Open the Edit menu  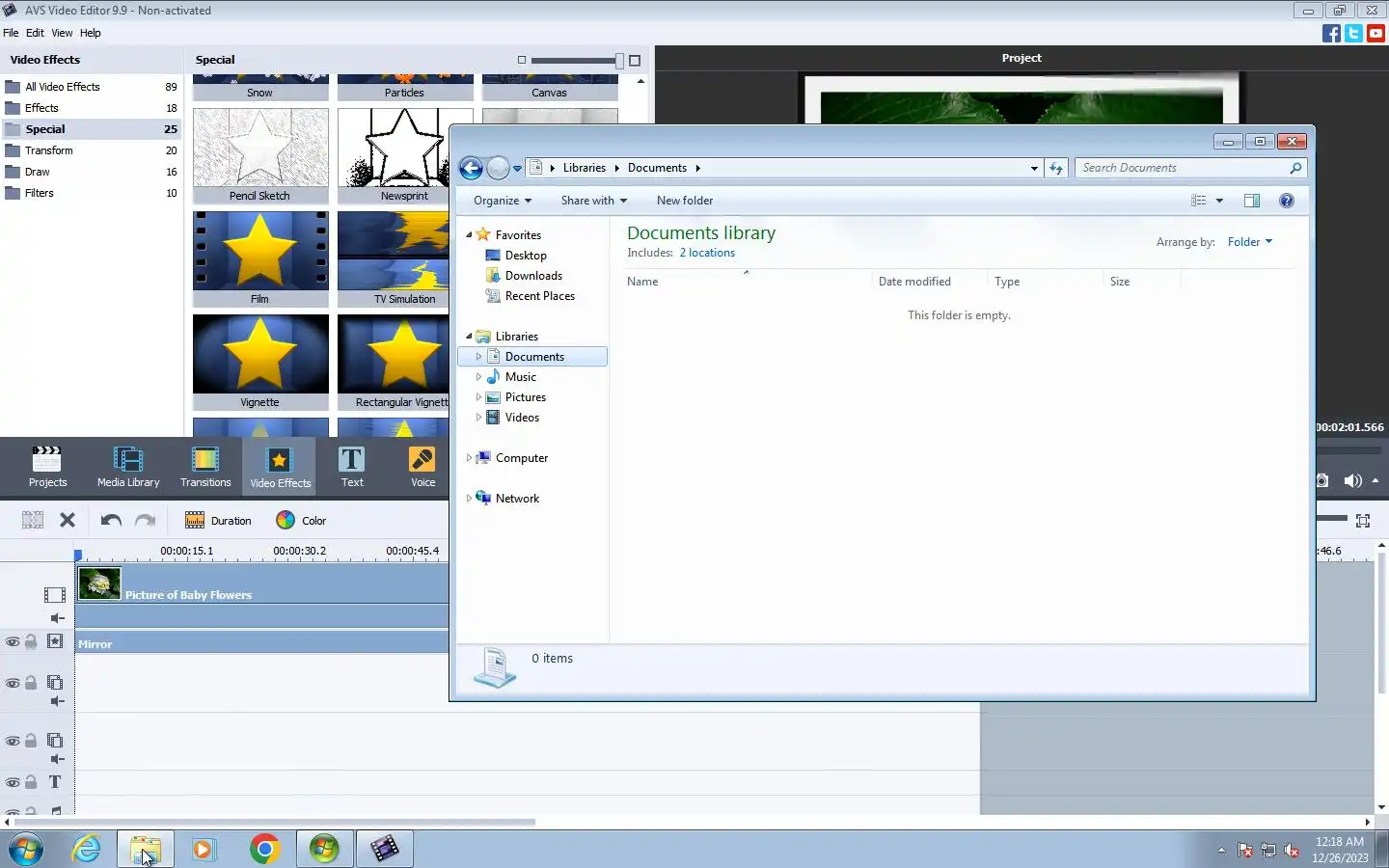click(35, 33)
